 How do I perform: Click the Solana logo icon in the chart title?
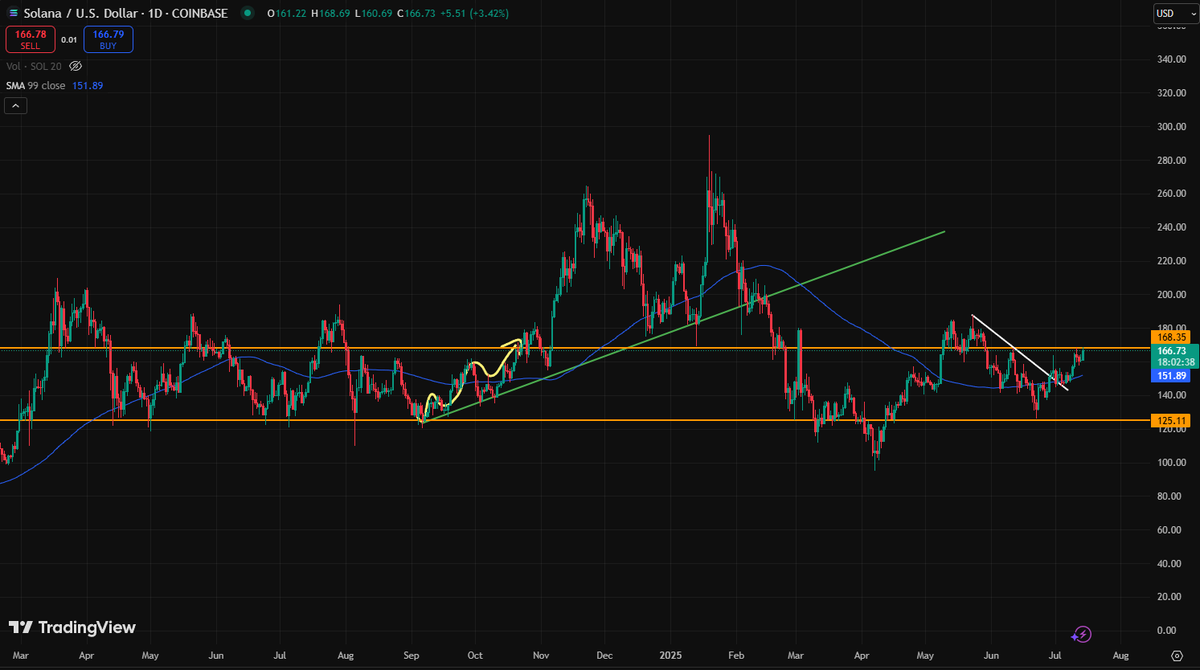pos(12,13)
